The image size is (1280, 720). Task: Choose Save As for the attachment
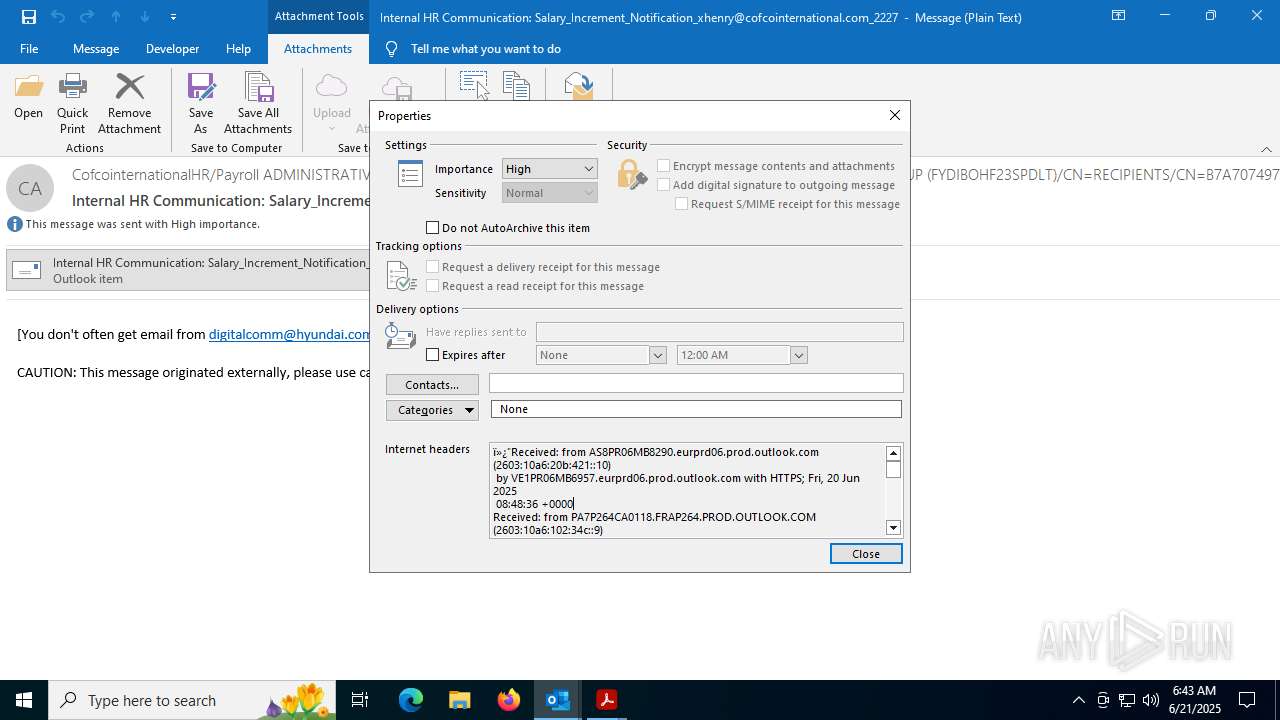(201, 104)
